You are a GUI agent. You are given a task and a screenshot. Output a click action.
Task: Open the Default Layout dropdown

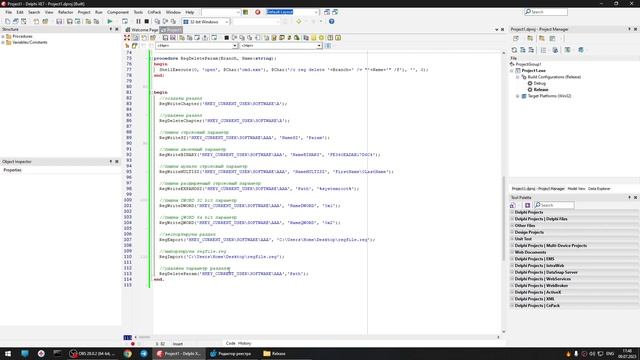pos(316,12)
